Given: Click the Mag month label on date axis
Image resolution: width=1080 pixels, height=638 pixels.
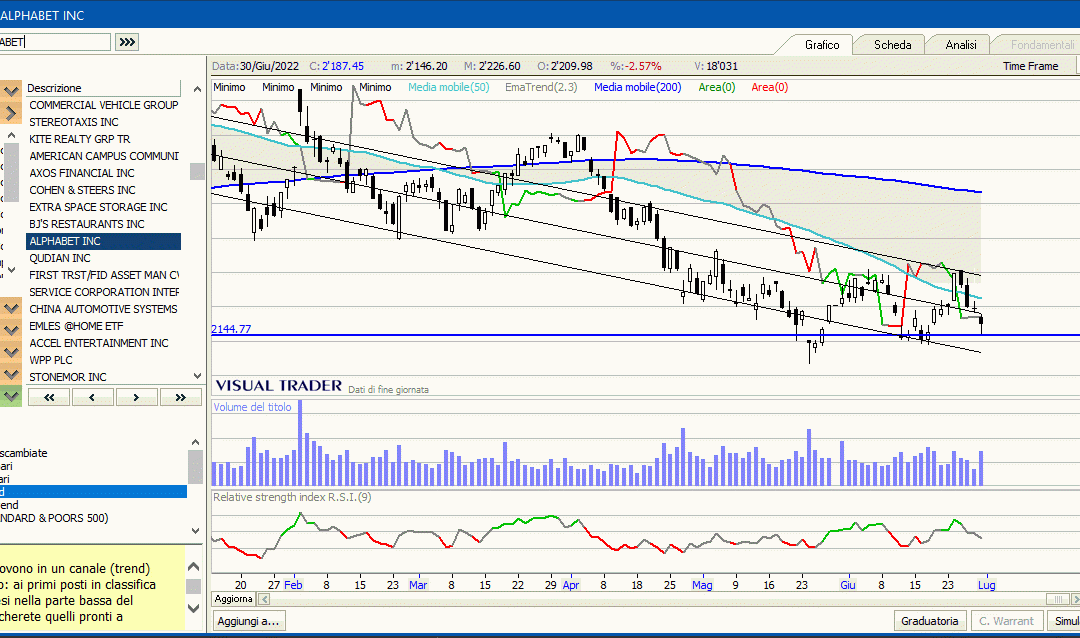Looking at the screenshot, I should [702, 585].
